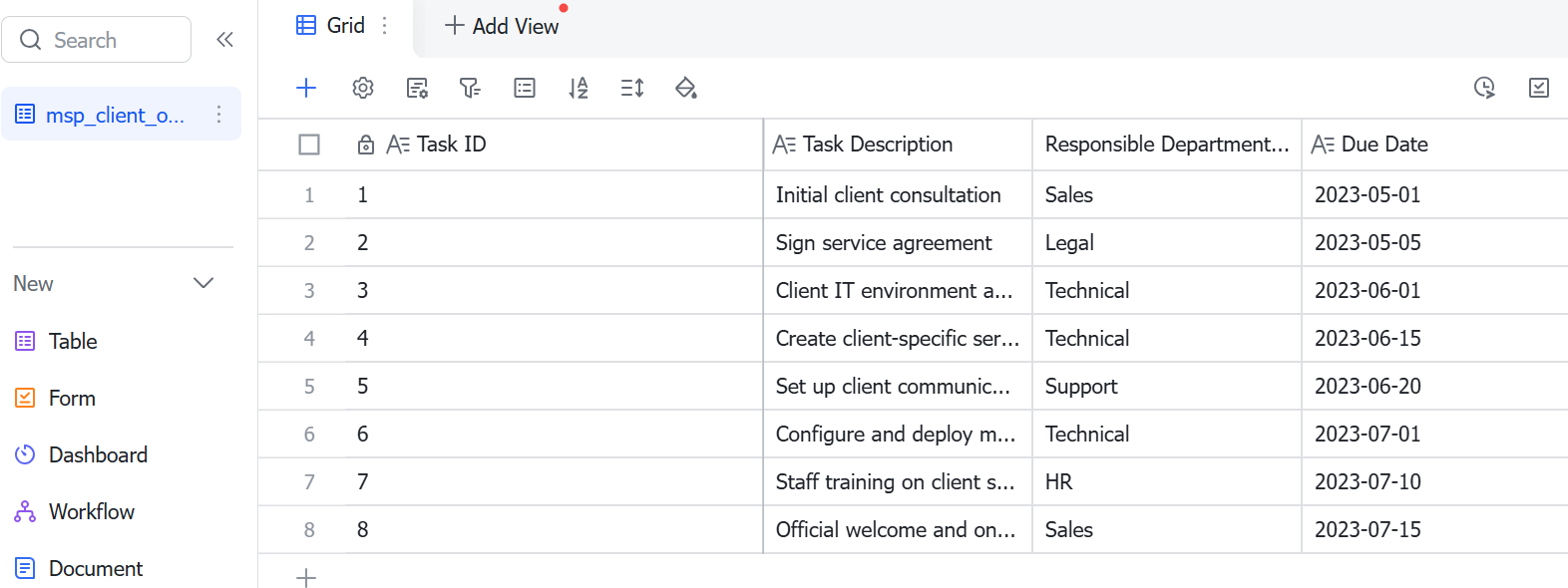1568x588 pixels.
Task: Click 'Create client-specific ser...' cell
Action: [898, 339]
